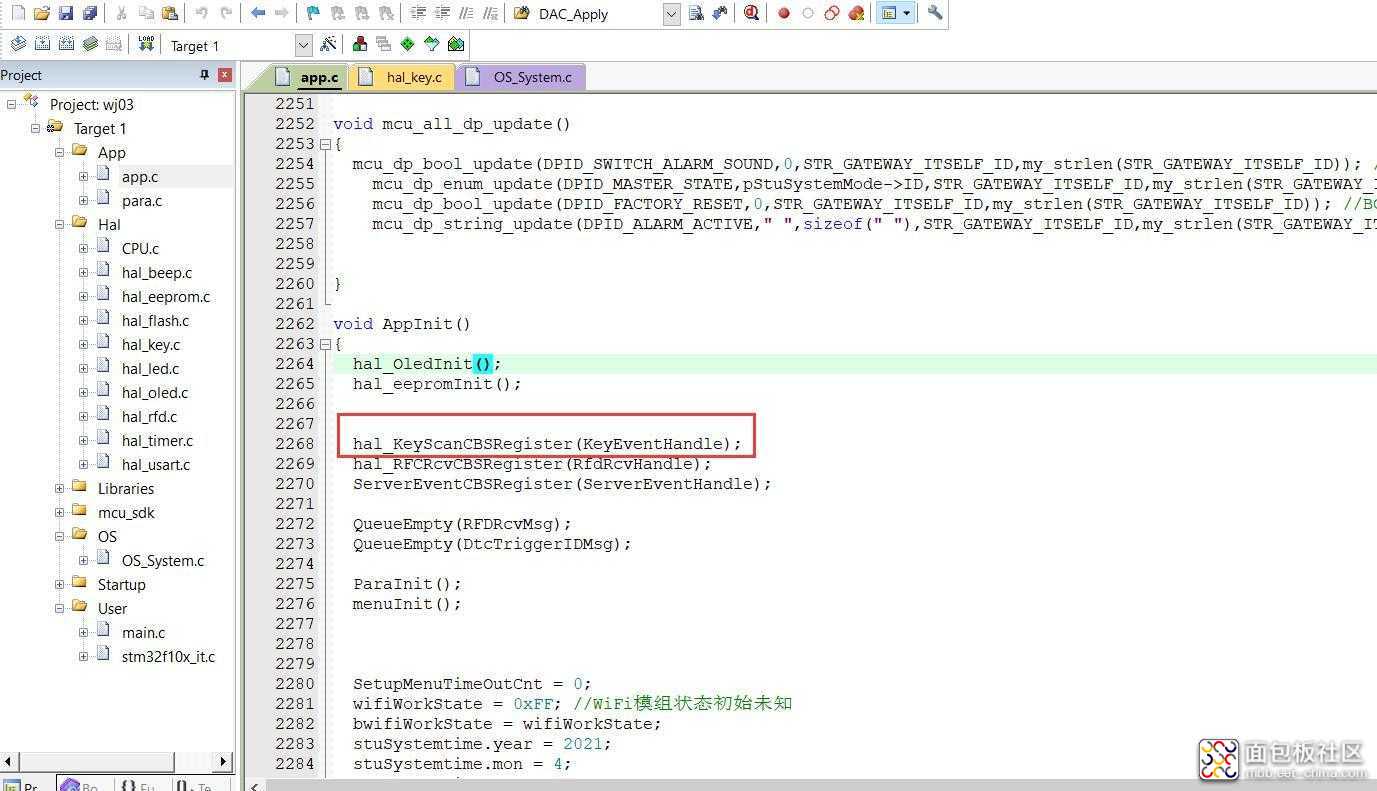The height and width of the screenshot is (791, 1377).
Task: Select hal_eeprom.c in project tree
Action: (x=166, y=296)
